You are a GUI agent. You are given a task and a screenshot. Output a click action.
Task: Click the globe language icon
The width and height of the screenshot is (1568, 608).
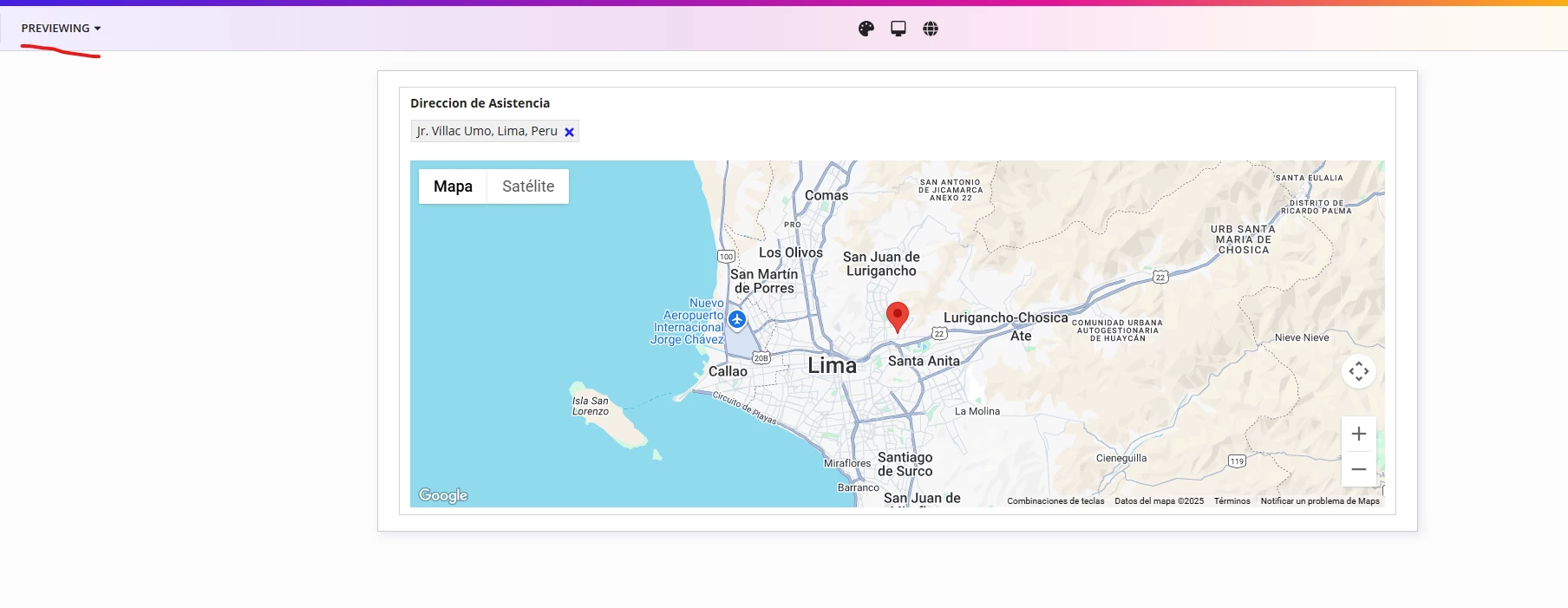(x=931, y=29)
